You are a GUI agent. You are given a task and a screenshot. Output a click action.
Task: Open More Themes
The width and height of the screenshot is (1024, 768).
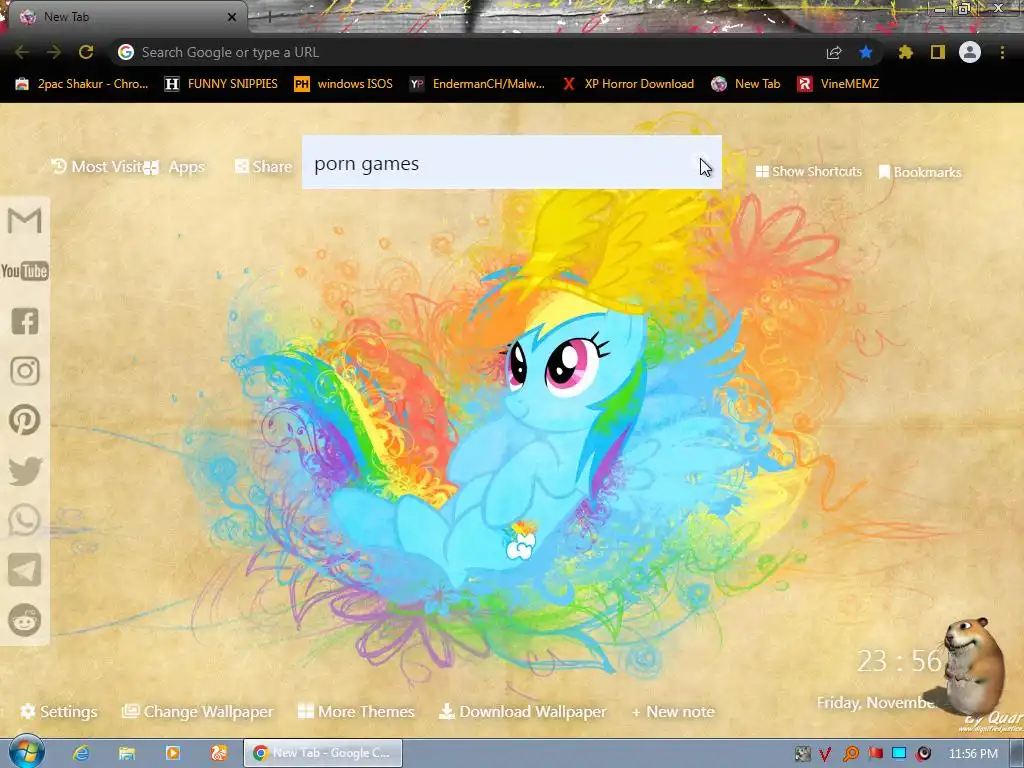(x=356, y=712)
